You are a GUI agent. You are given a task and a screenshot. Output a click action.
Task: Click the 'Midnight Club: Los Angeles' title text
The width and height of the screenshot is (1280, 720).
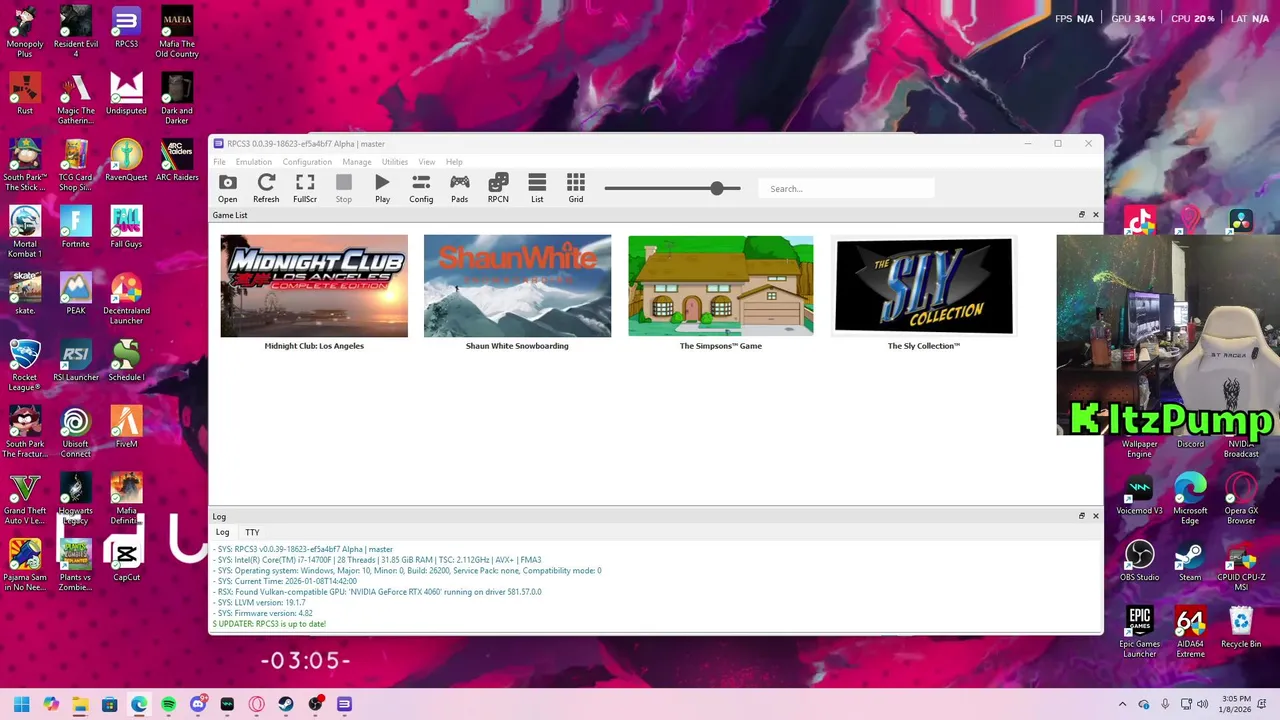tap(314, 346)
